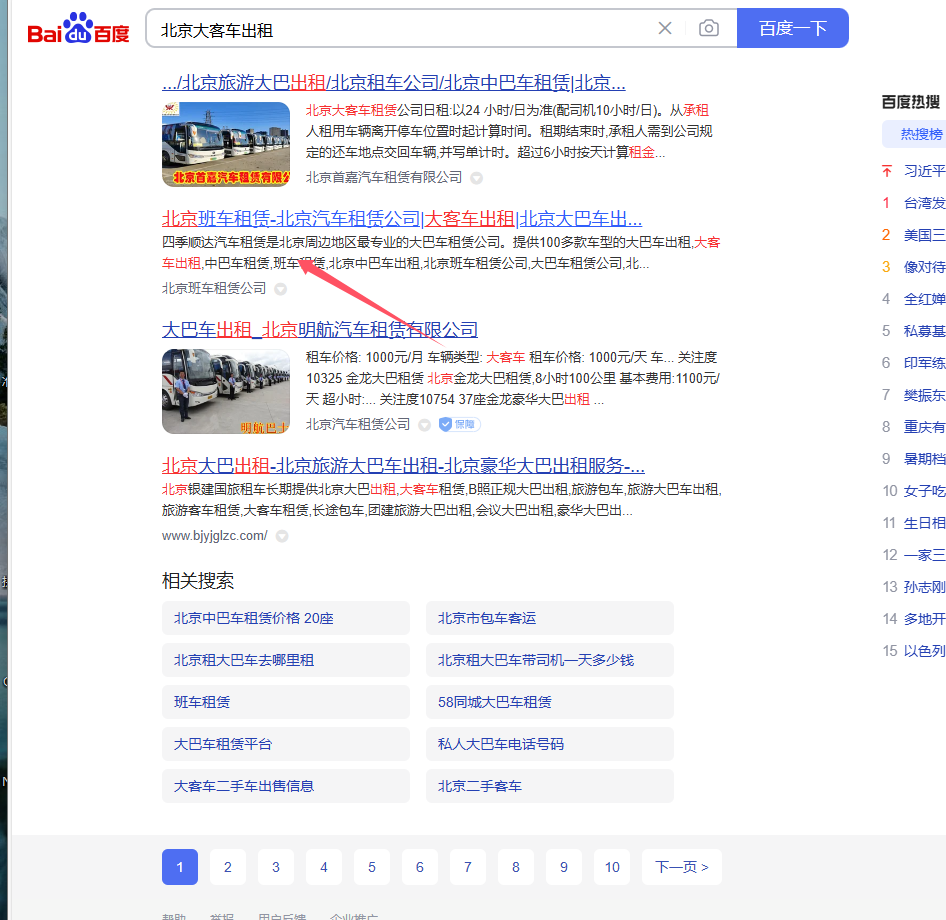Open hot search number 6 印军练
Screen dimensions: 946x920
(x=924, y=363)
